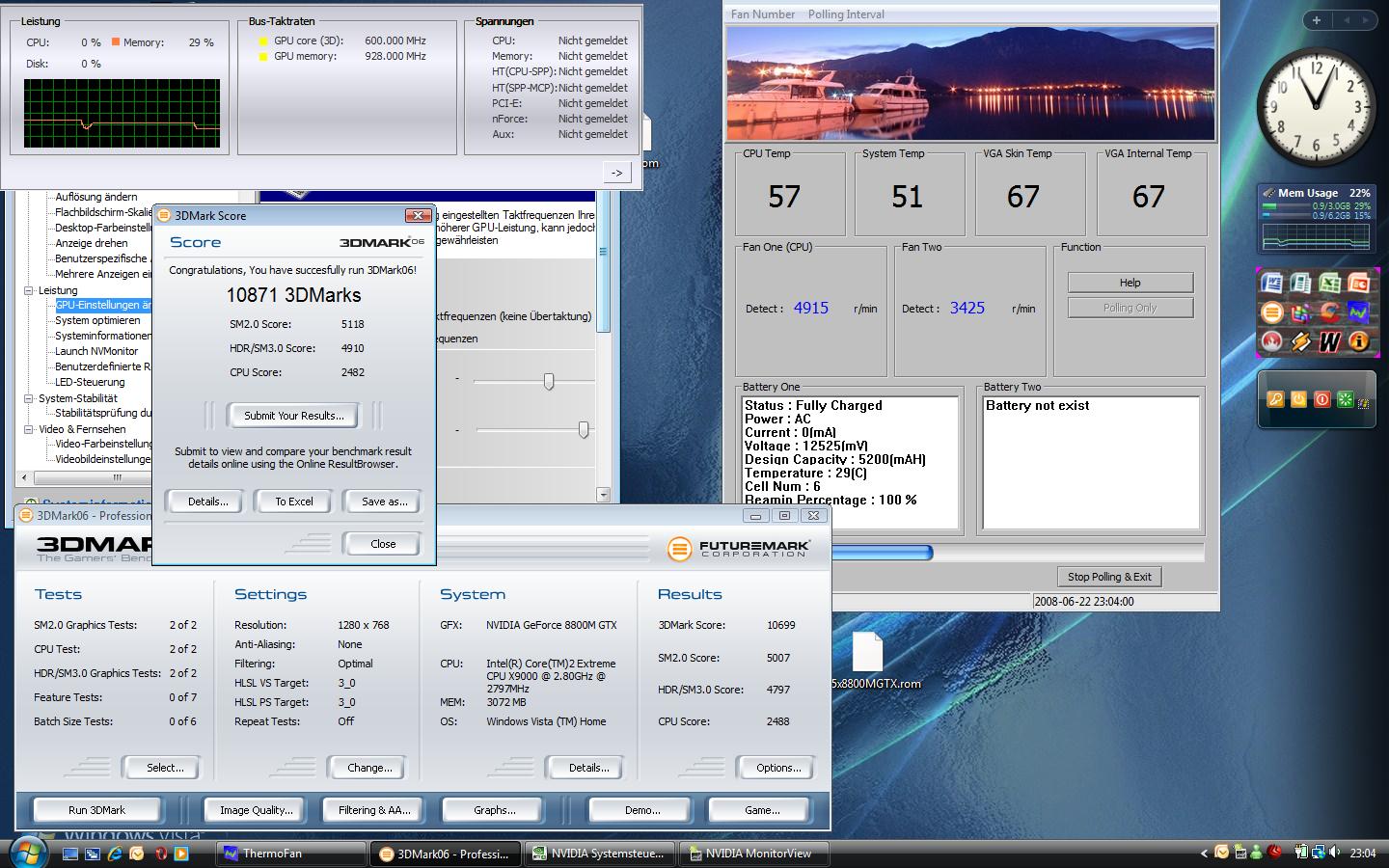The width and height of the screenshot is (1389, 868).
Task: Launch Opera from quick launch
Action: coord(160,854)
